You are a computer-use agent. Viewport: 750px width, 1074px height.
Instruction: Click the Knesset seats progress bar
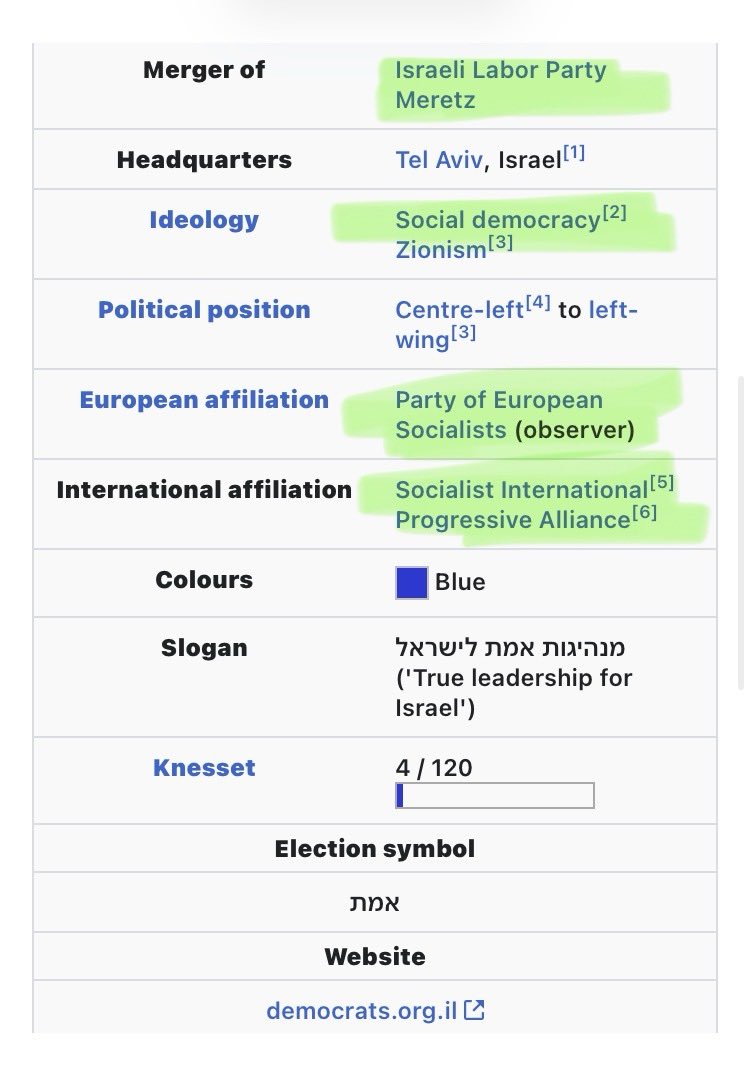[495, 796]
